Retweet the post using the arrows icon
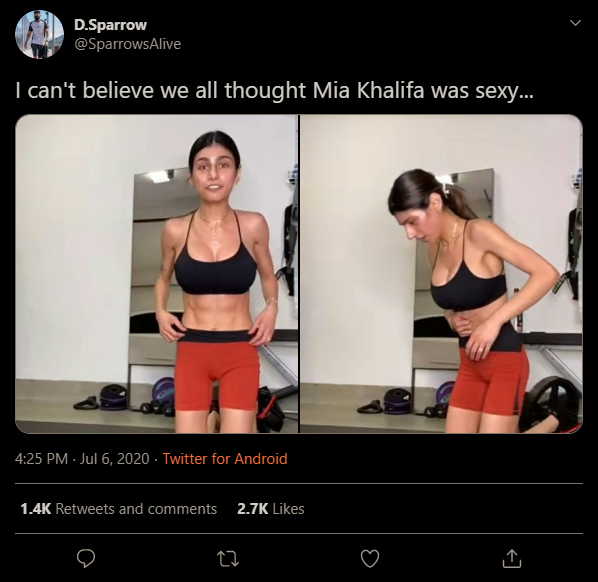 click(228, 559)
